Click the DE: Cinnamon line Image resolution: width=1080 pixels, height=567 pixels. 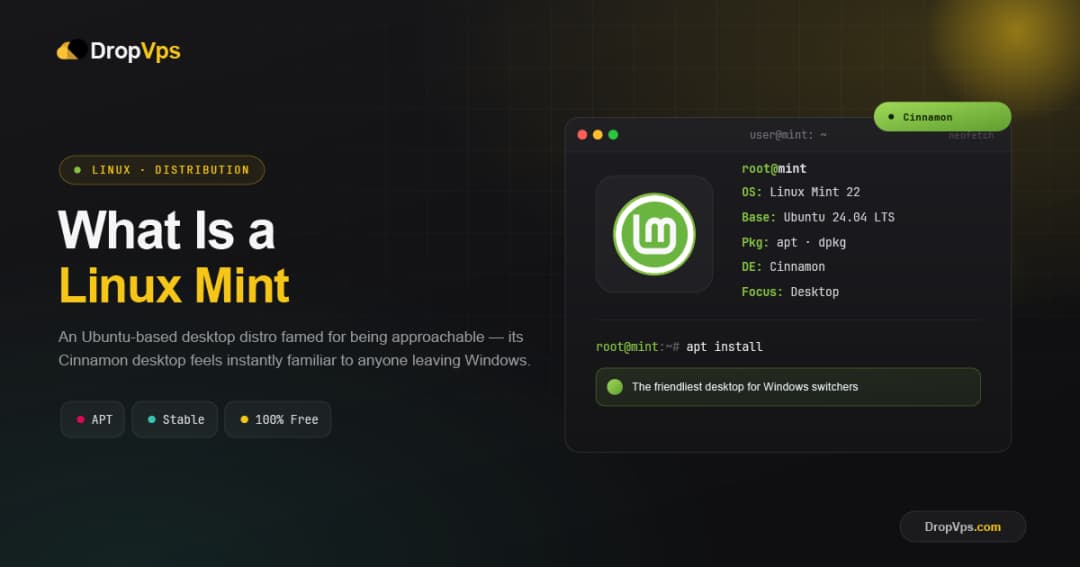(783, 267)
